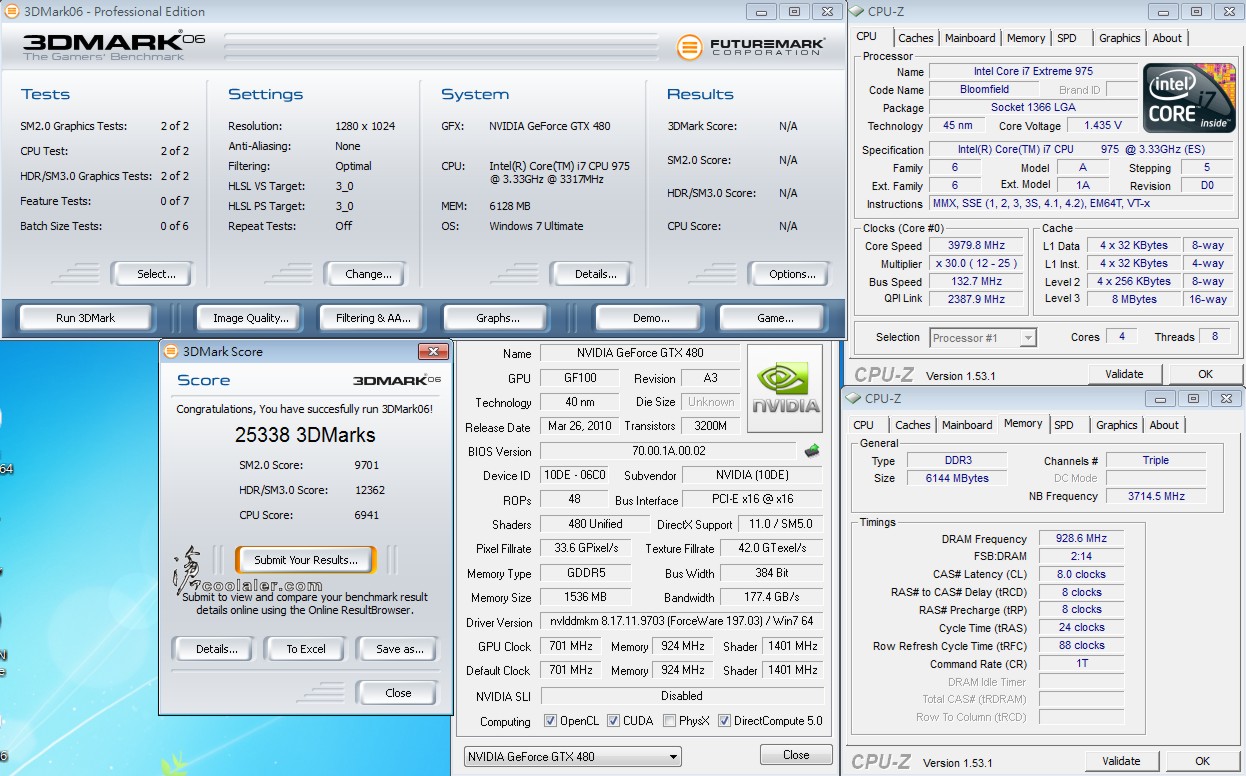Click Validate in CPU-Z memory window
This screenshot has height=776, width=1246.
click(1120, 761)
